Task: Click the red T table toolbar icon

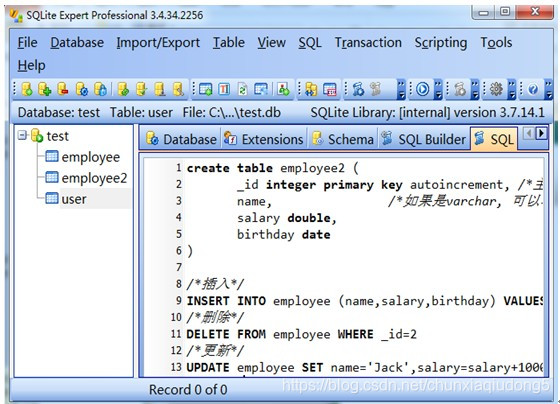Action: point(224,89)
